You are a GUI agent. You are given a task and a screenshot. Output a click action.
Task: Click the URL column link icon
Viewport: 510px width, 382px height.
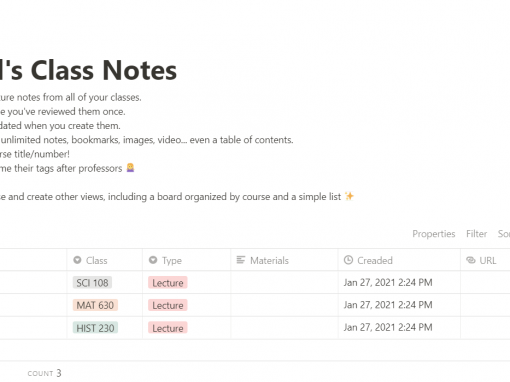pyautogui.click(x=471, y=260)
